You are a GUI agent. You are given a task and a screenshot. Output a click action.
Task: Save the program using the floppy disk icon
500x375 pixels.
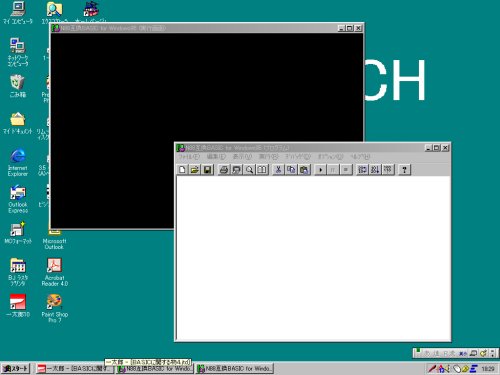click(x=207, y=170)
